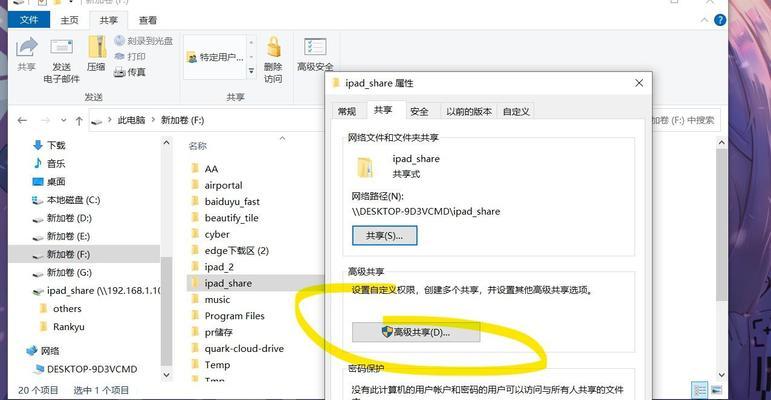Click the Fax (传真) ribbon item
771x400 pixels.
(129, 72)
